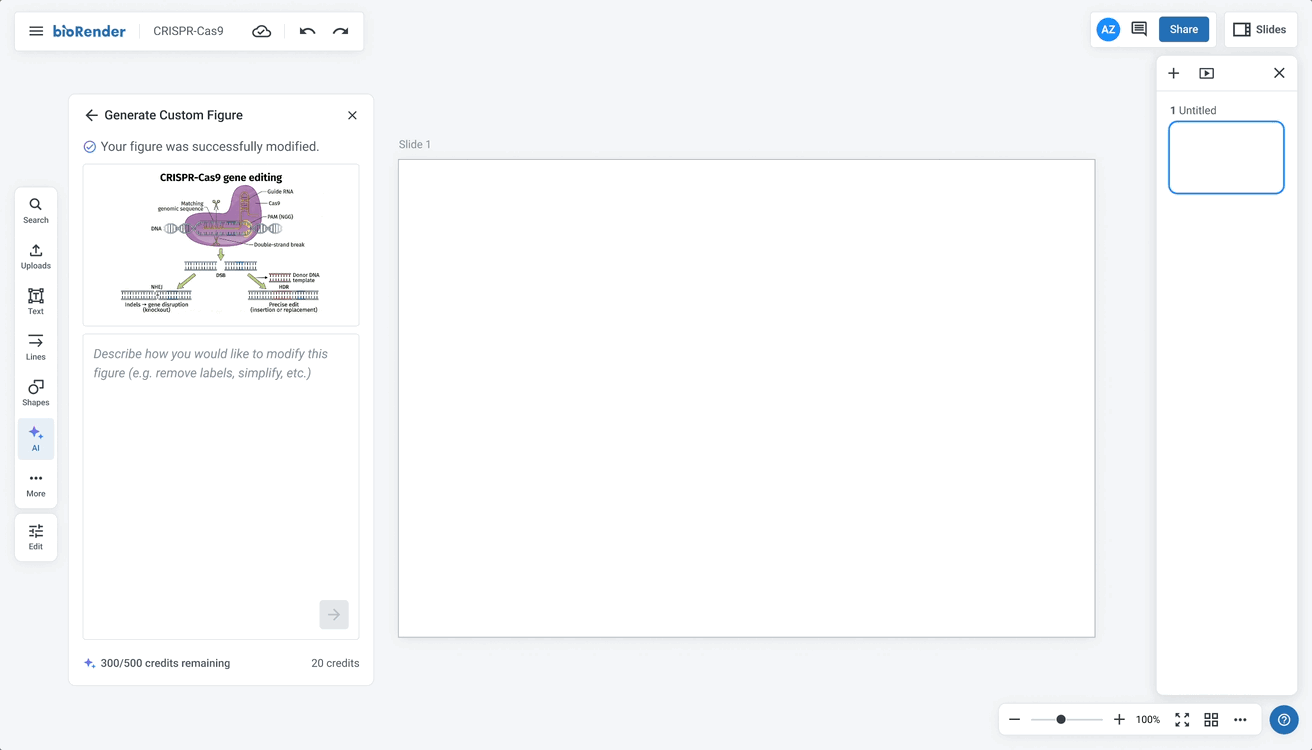Open the Shapes panel
1312x750 pixels.
click(x=35, y=392)
